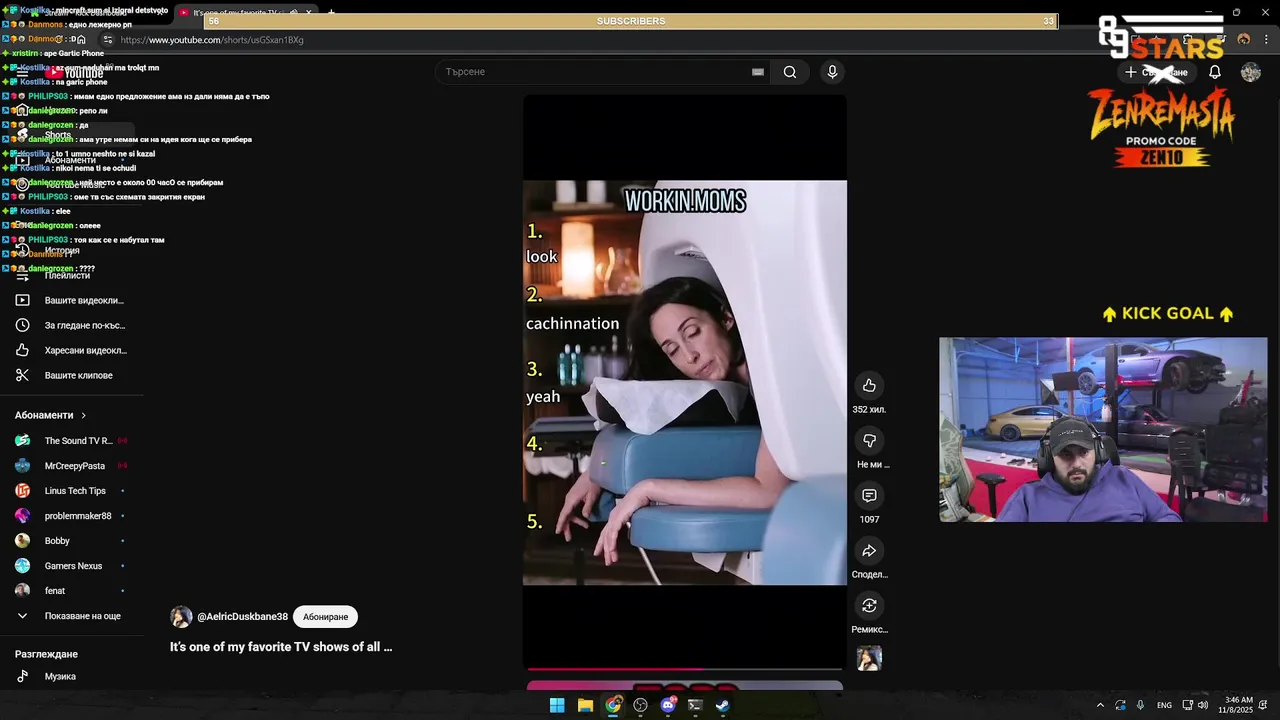Open Gamers Nexus subscription channel
Screen dimensions: 1280x720
(x=72, y=566)
